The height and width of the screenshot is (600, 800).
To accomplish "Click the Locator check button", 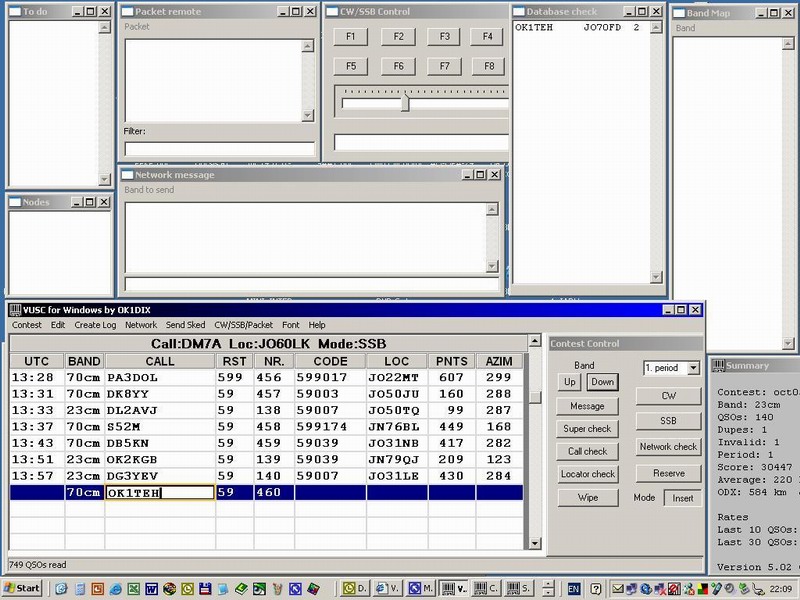I will coord(587,474).
